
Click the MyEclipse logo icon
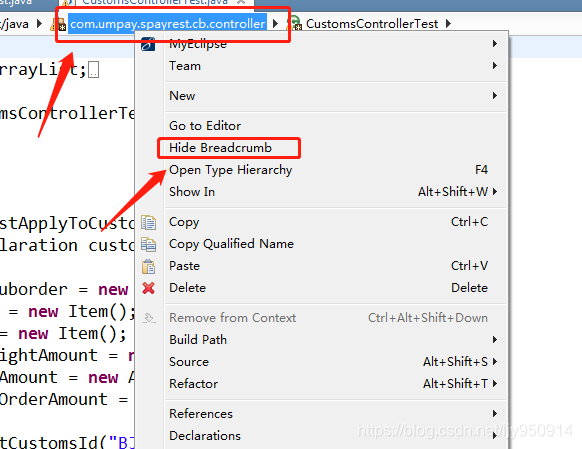[x=148, y=44]
